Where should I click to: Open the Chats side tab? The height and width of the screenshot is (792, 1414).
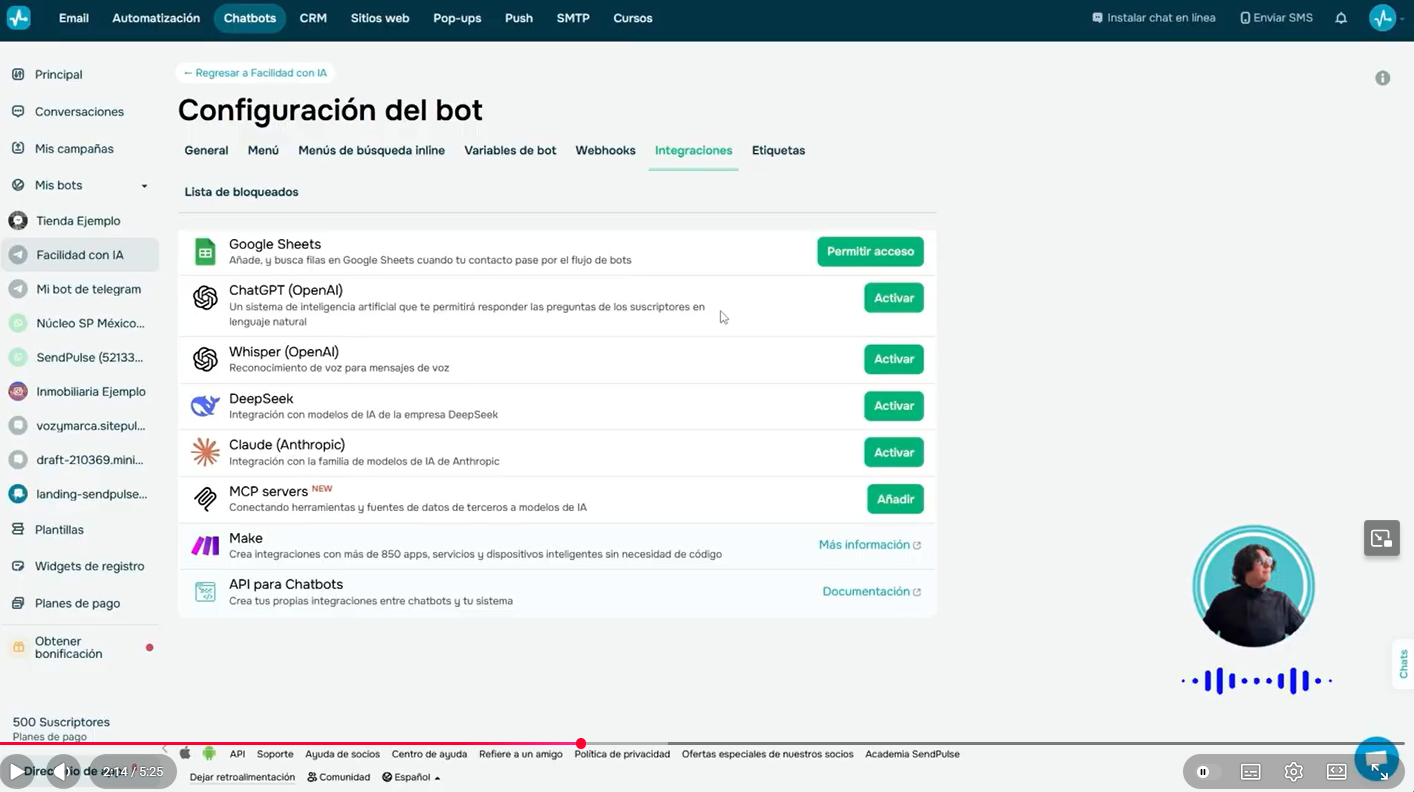click(1403, 664)
